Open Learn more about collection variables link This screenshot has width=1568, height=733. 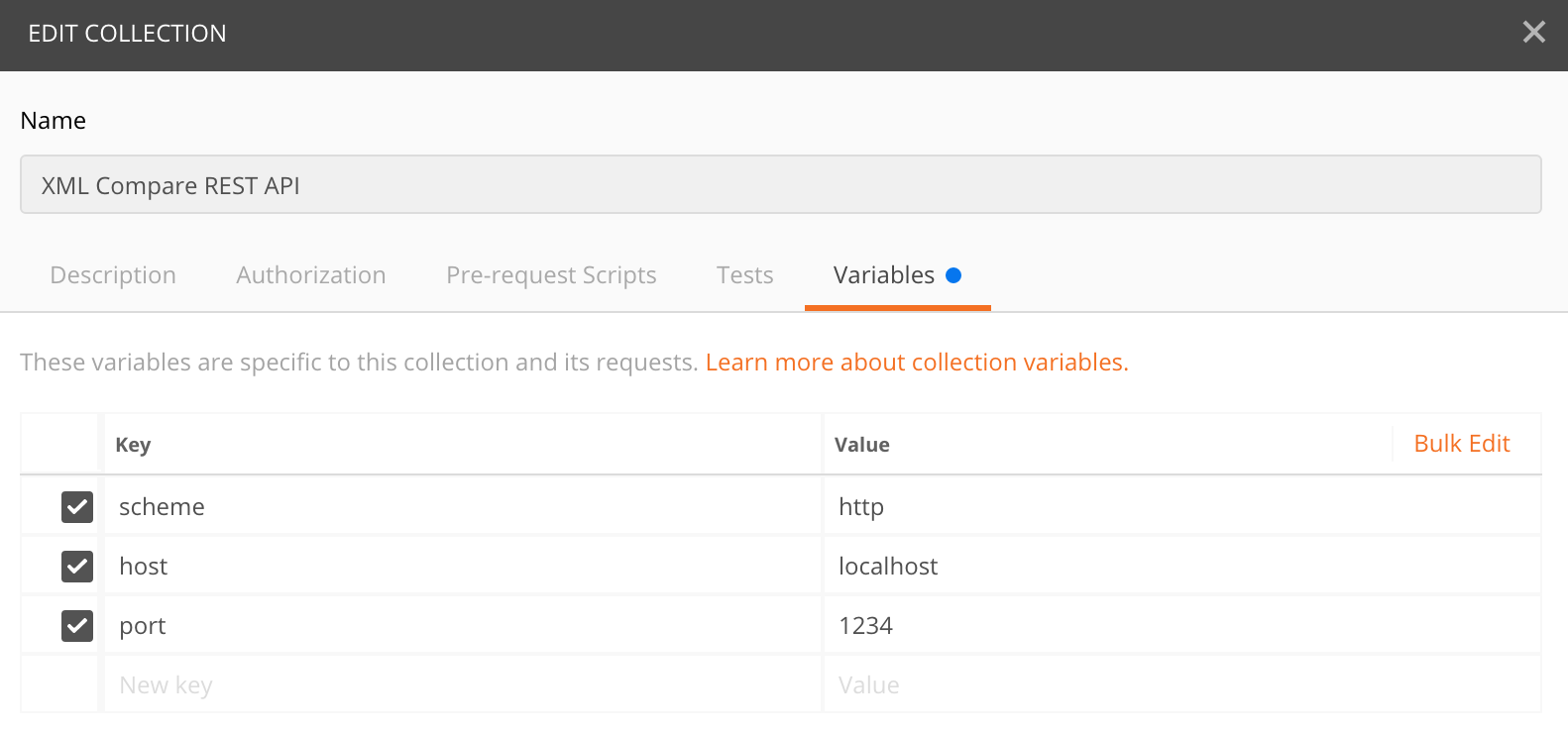(x=916, y=363)
